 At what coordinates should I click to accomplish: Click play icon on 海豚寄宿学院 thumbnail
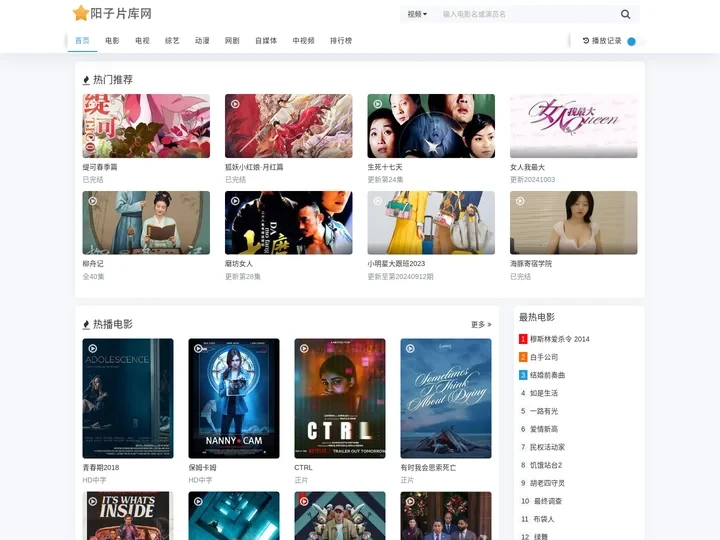[x=520, y=201]
